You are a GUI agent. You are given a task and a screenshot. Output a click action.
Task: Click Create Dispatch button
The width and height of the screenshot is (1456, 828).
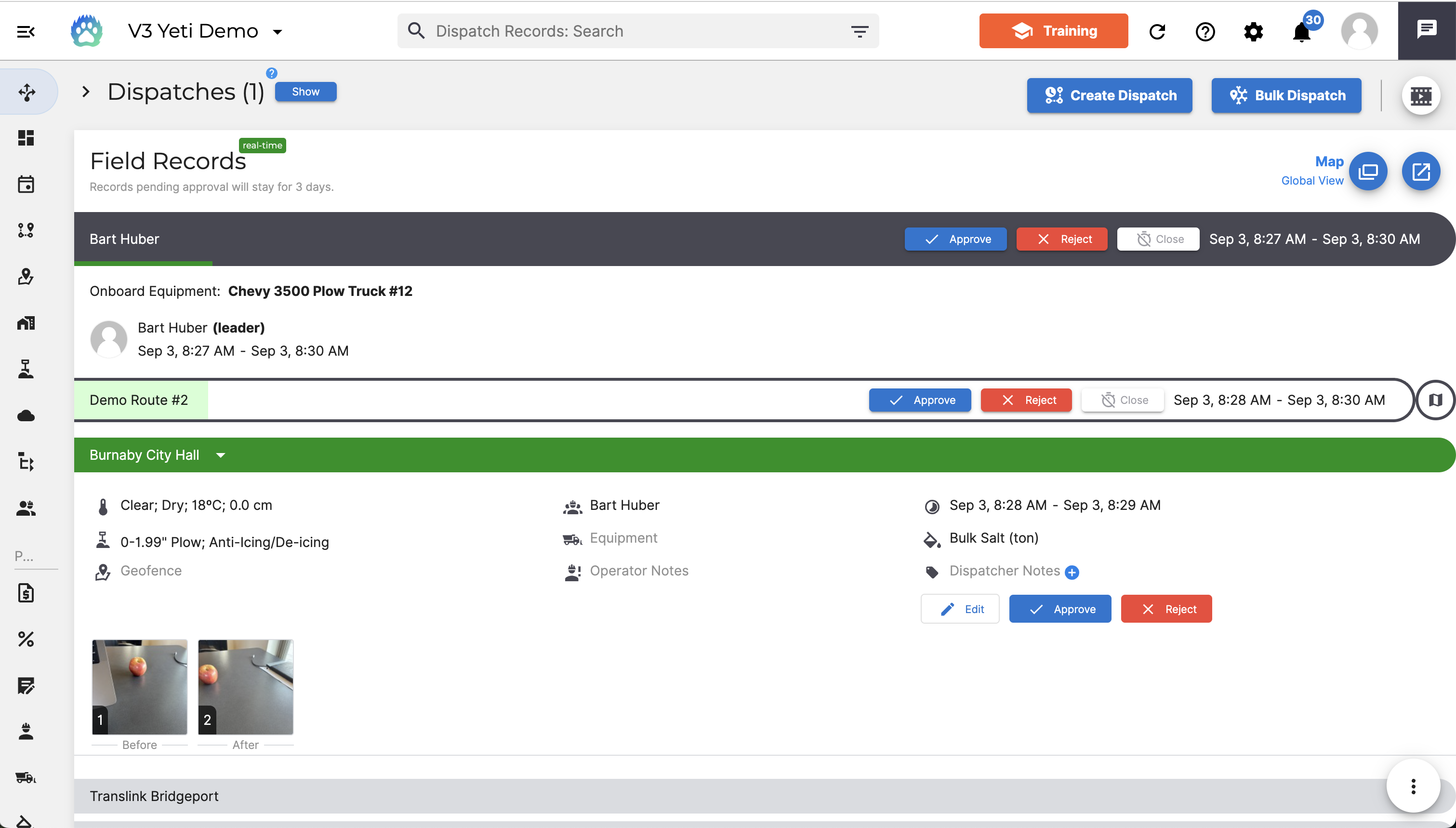tap(1109, 95)
